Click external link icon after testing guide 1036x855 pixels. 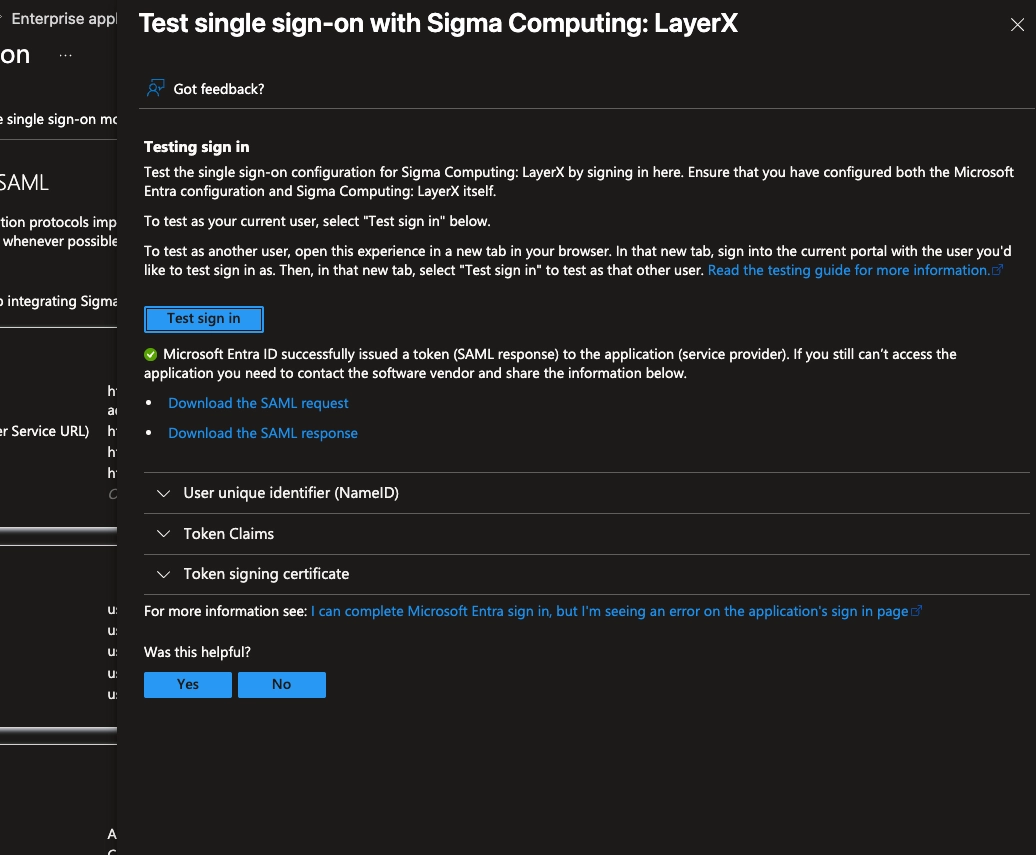click(997, 270)
